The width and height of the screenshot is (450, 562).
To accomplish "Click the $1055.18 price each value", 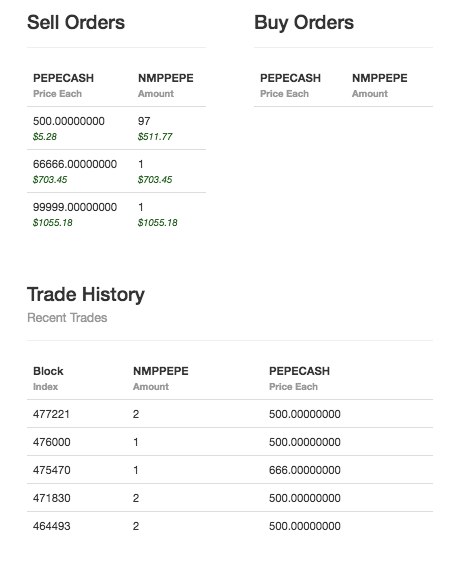I will tap(53, 223).
